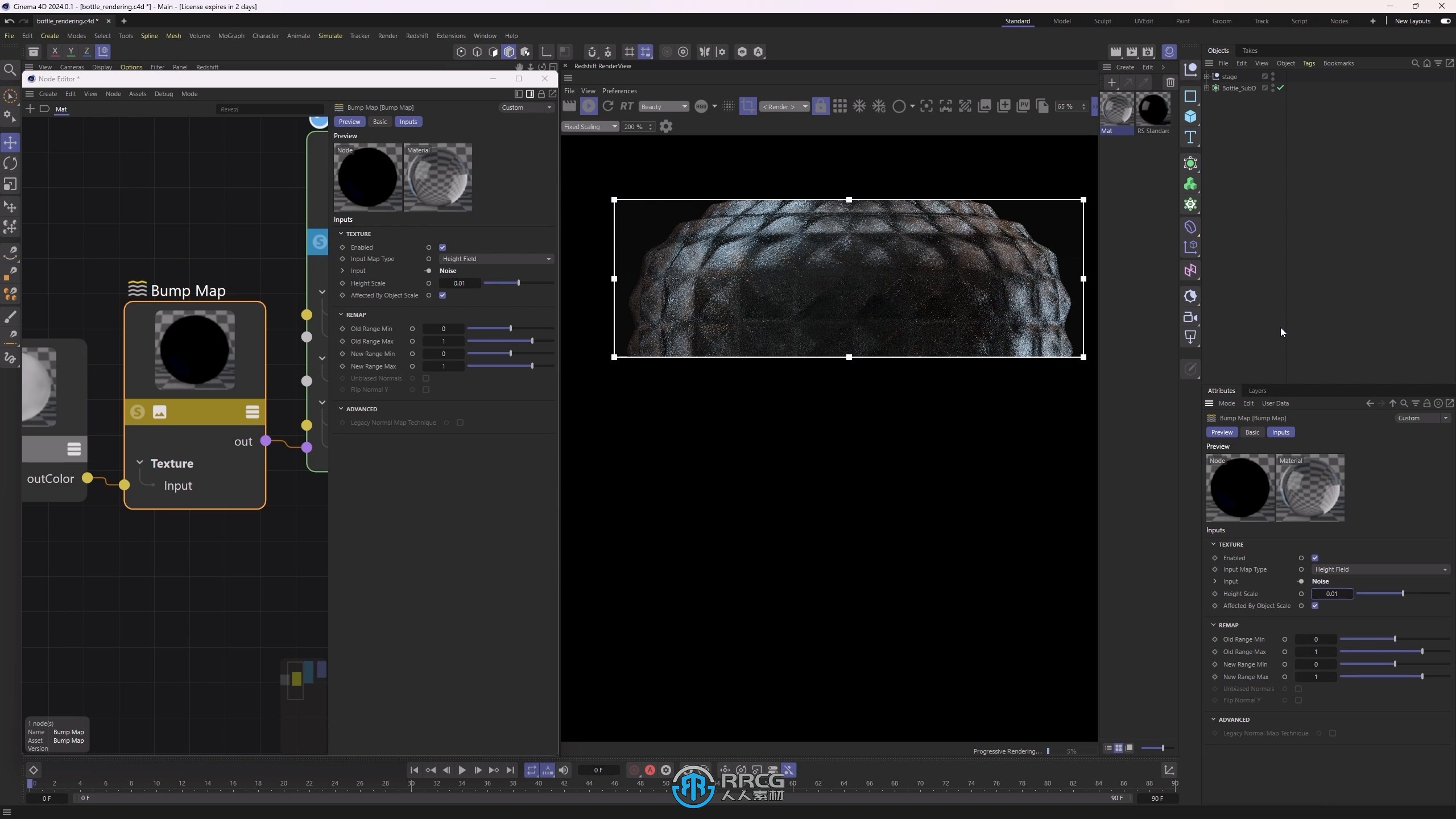Image resolution: width=1456 pixels, height=819 pixels.
Task: Click the Simulate menu in top menu bar
Action: [x=330, y=36]
